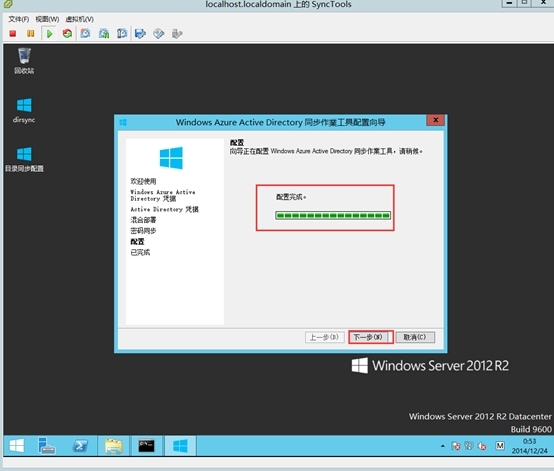Screen dimensions: 554x471
Task: Open the clock showing 0:53 2014/12/24
Action: coord(529,446)
